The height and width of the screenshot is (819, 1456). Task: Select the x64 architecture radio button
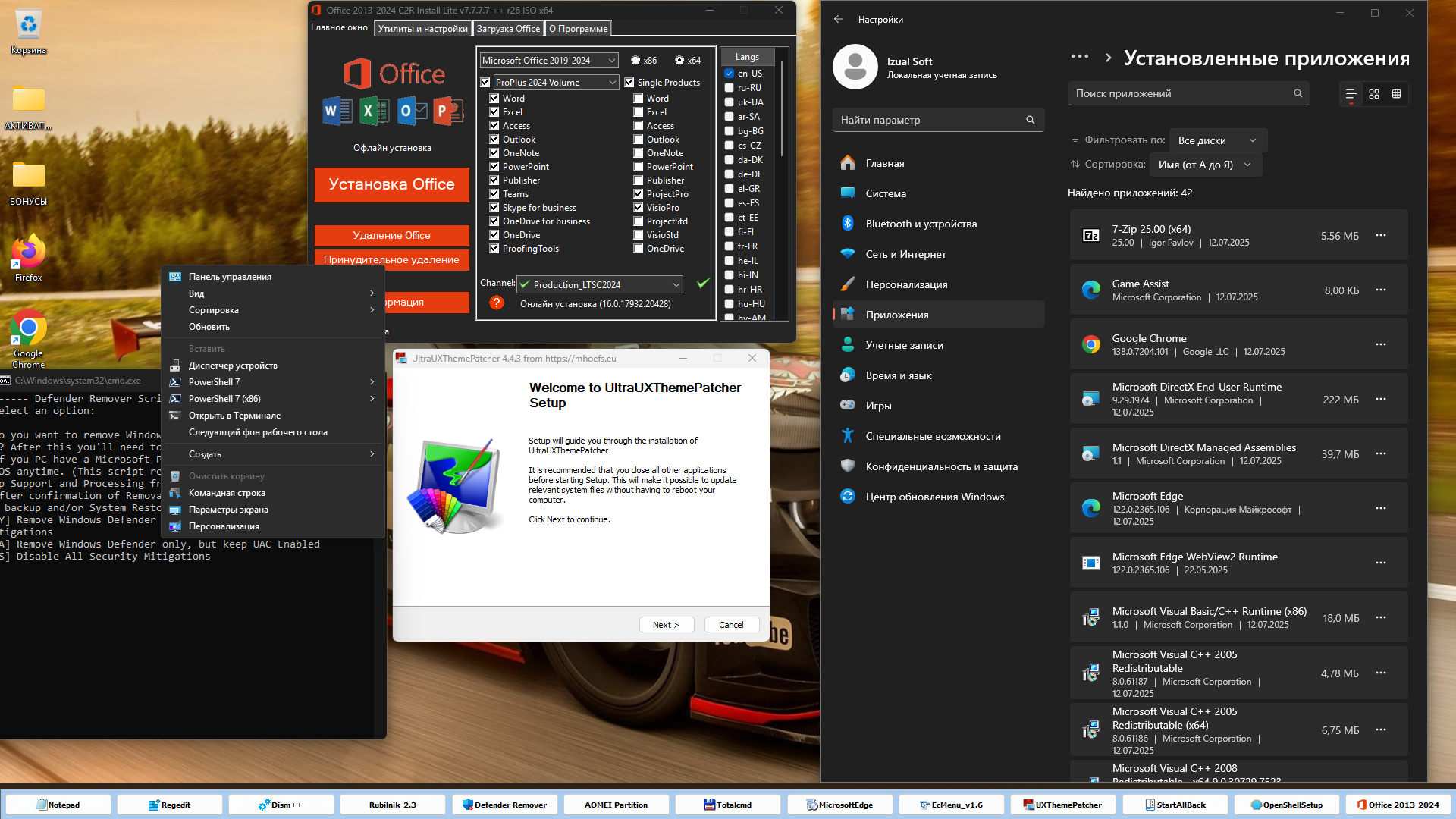[679, 61]
